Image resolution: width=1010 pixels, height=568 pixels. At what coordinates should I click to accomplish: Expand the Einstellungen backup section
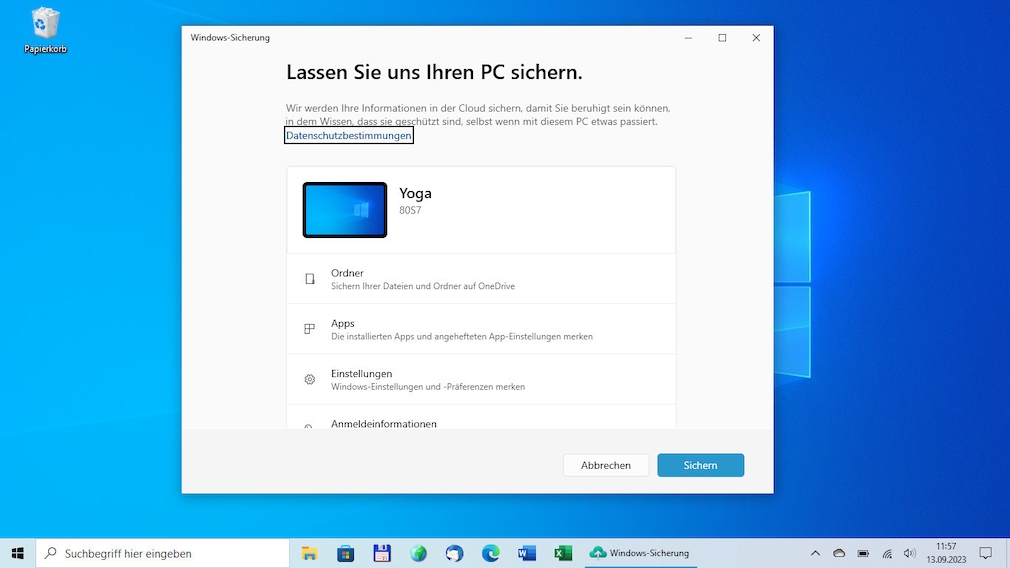click(480, 379)
